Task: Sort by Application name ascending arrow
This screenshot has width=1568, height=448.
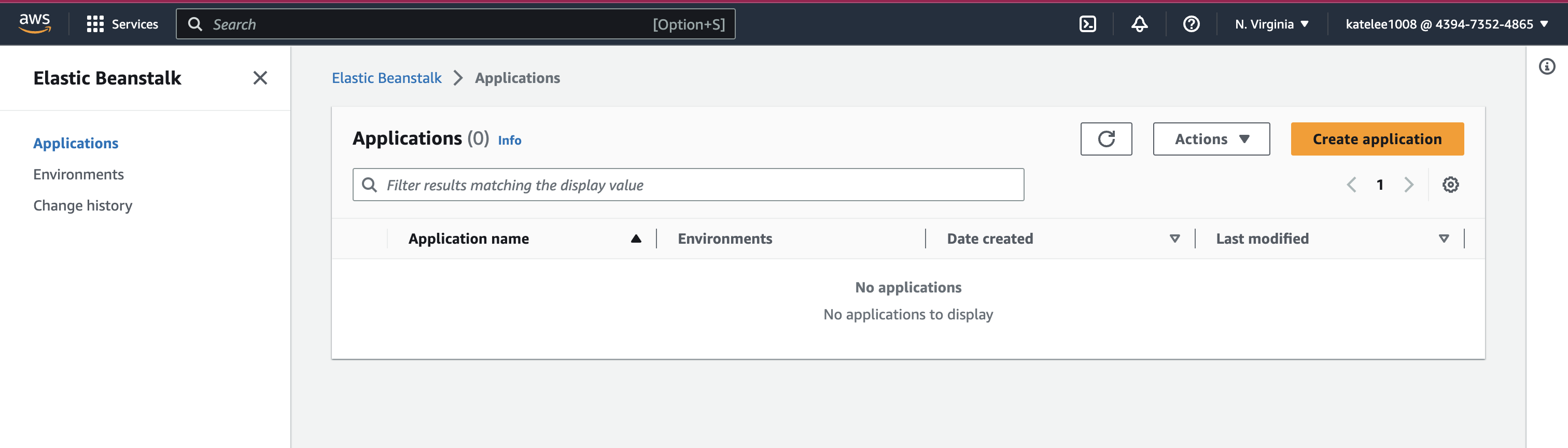Action: click(x=636, y=239)
